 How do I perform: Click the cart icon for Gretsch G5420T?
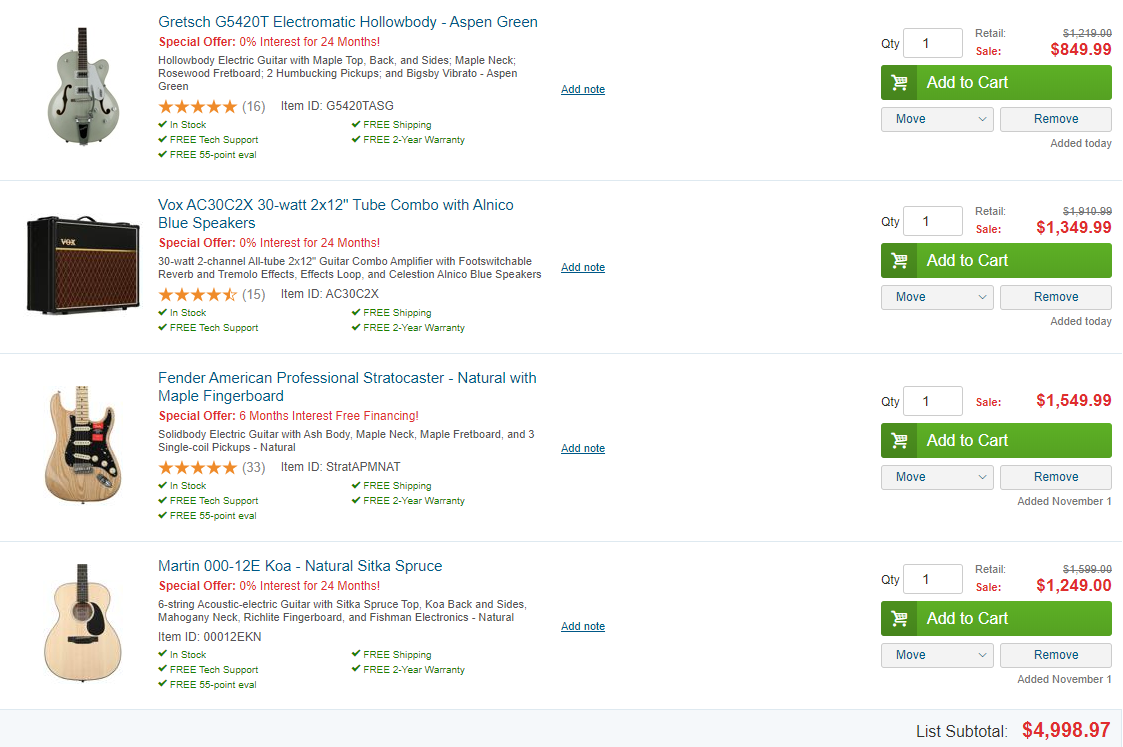coord(900,82)
